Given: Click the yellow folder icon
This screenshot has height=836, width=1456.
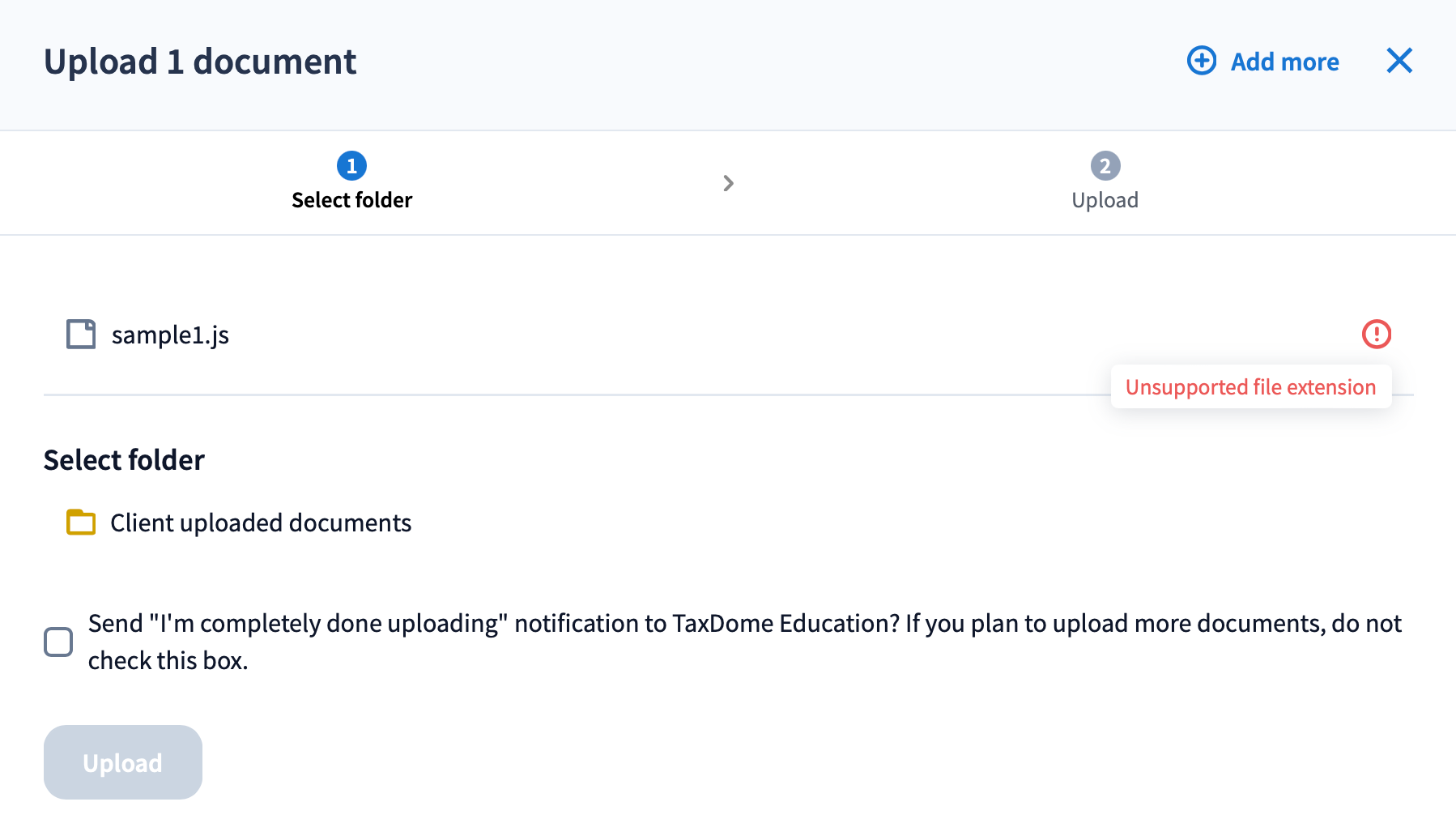Looking at the screenshot, I should click(x=81, y=522).
